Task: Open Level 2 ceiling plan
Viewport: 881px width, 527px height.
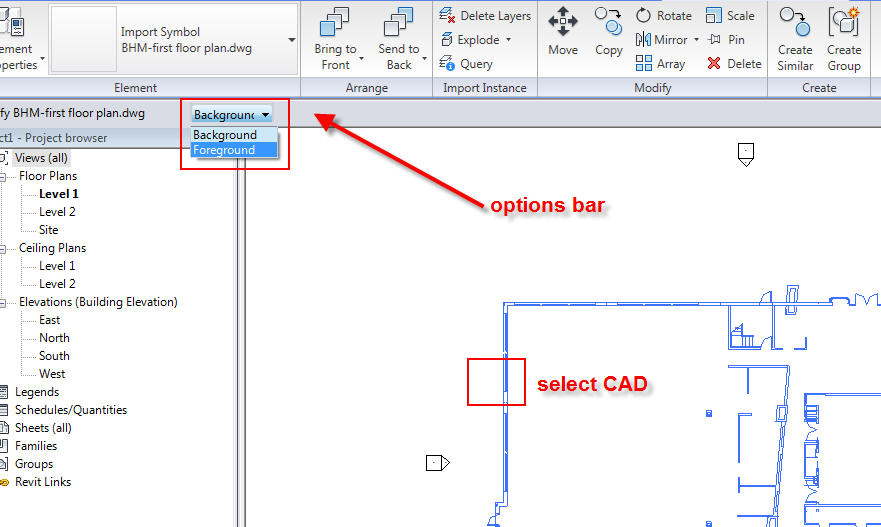Action: click(57, 284)
